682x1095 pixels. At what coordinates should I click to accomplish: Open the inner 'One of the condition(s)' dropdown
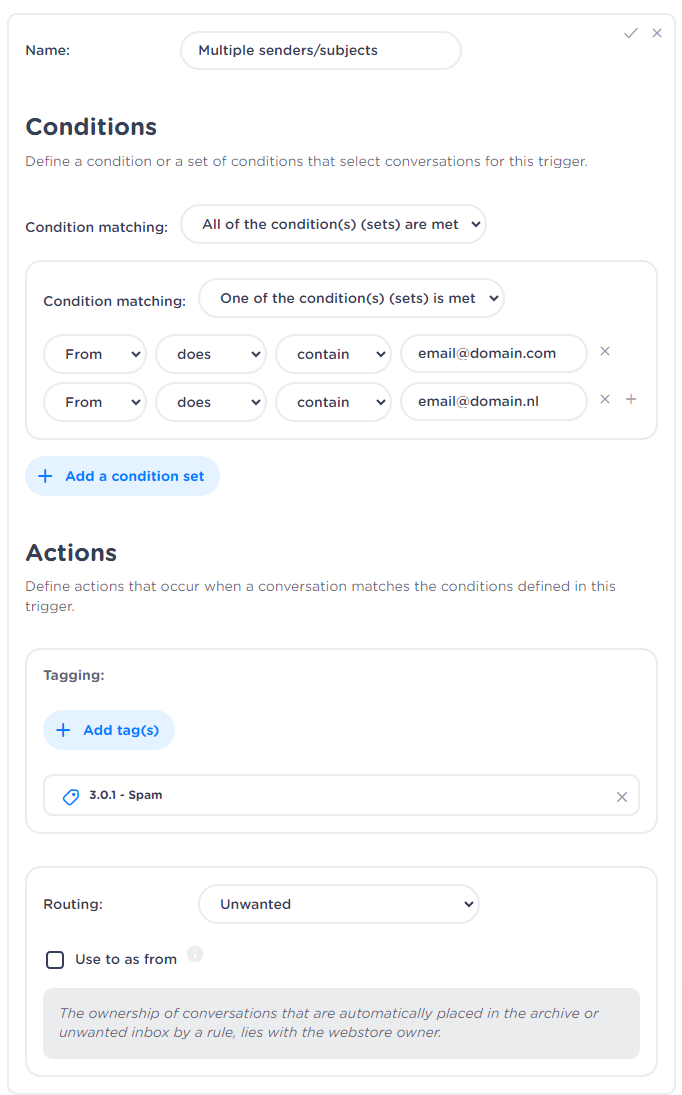351,299
